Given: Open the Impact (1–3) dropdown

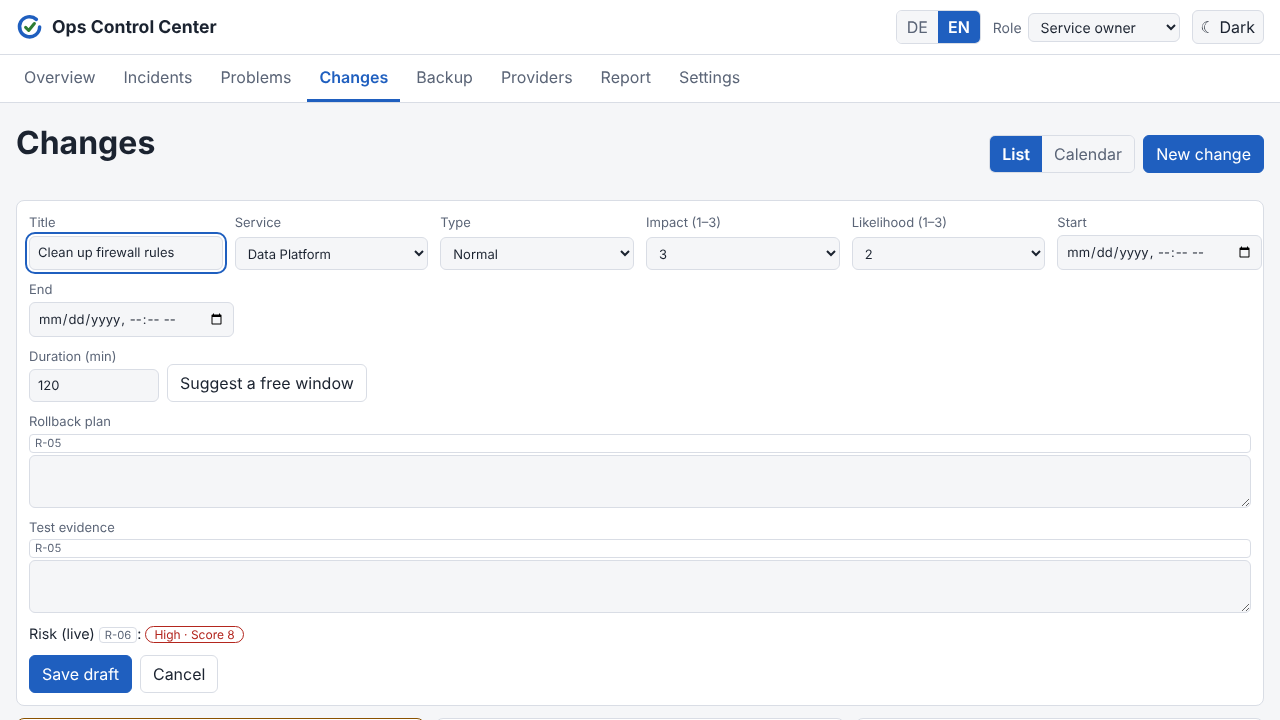Looking at the screenshot, I should pyautogui.click(x=743, y=254).
